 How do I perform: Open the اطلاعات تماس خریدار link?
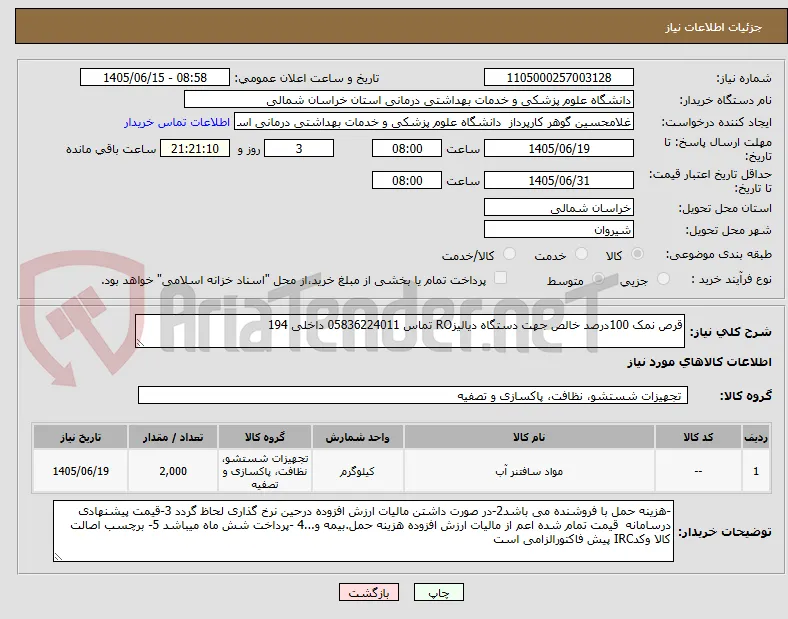(177, 123)
